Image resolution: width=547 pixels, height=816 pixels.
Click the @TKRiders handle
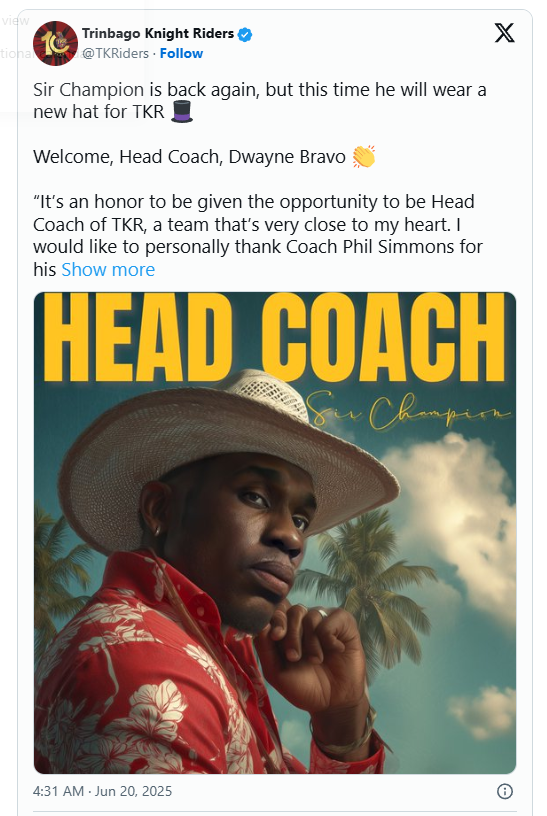[x=116, y=54]
